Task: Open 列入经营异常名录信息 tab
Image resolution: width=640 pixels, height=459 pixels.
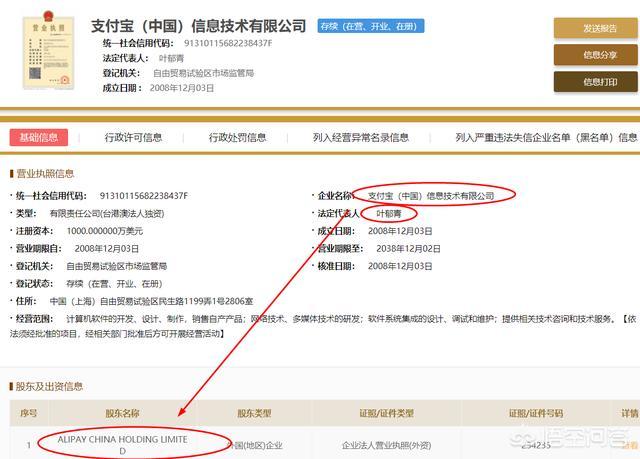Action: pos(361,137)
